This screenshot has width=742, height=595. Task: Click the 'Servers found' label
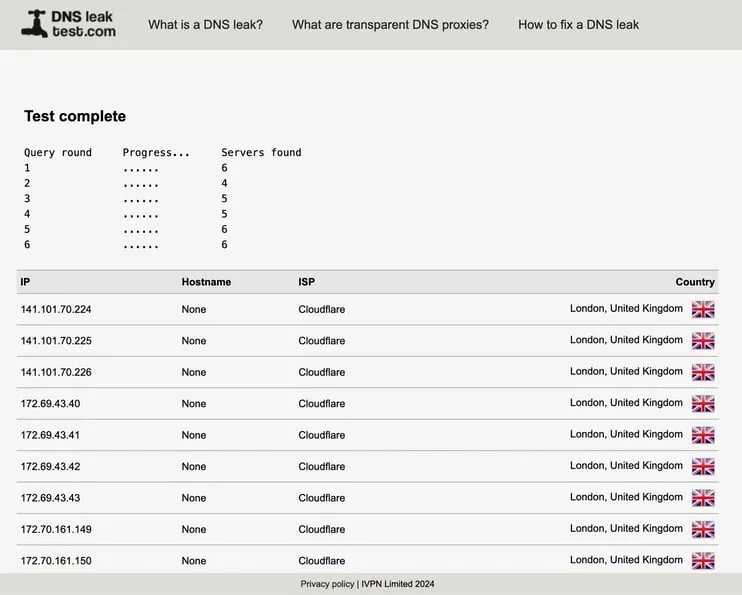[x=261, y=152]
